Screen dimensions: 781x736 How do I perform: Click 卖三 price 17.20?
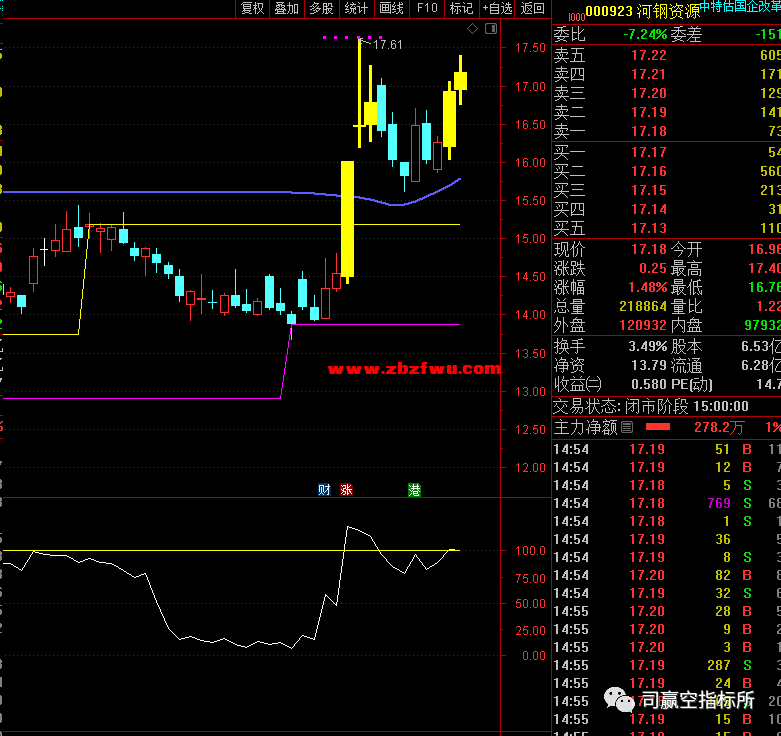(x=649, y=93)
